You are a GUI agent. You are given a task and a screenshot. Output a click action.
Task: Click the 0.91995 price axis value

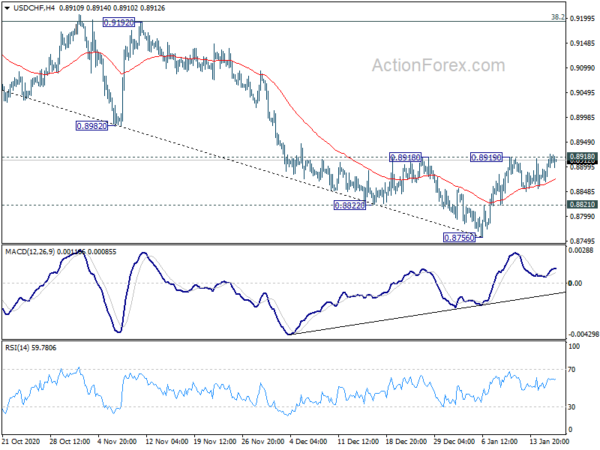tap(582, 18)
